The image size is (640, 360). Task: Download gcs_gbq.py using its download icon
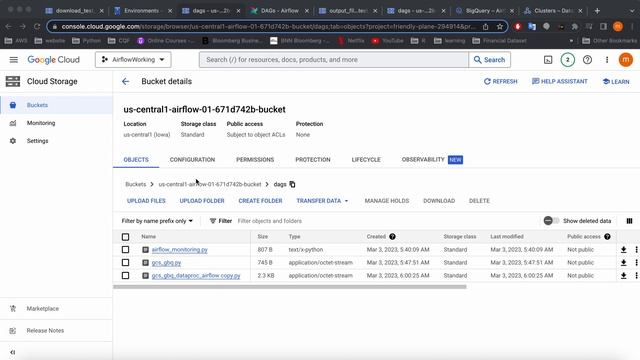[624, 262]
